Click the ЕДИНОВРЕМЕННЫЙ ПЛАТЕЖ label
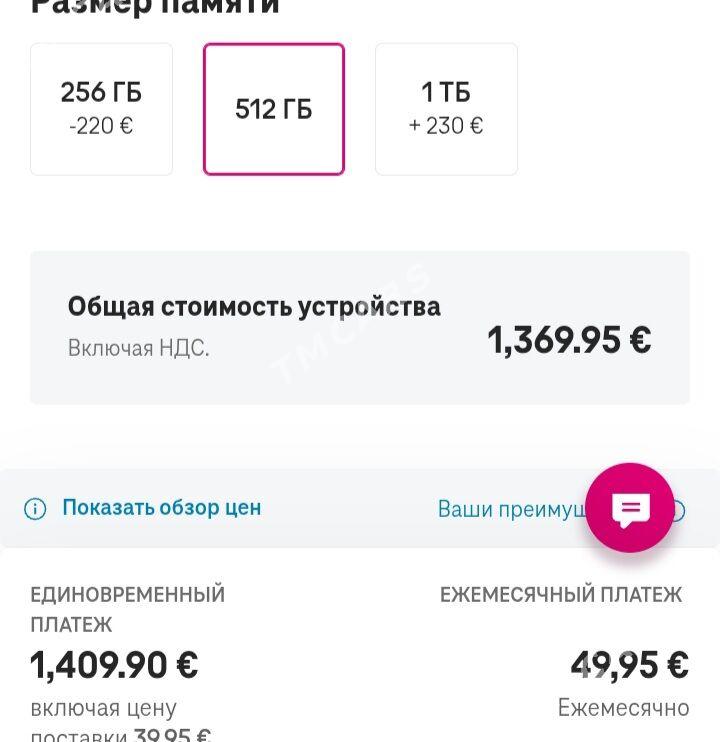The width and height of the screenshot is (720, 742). tap(128, 610)
